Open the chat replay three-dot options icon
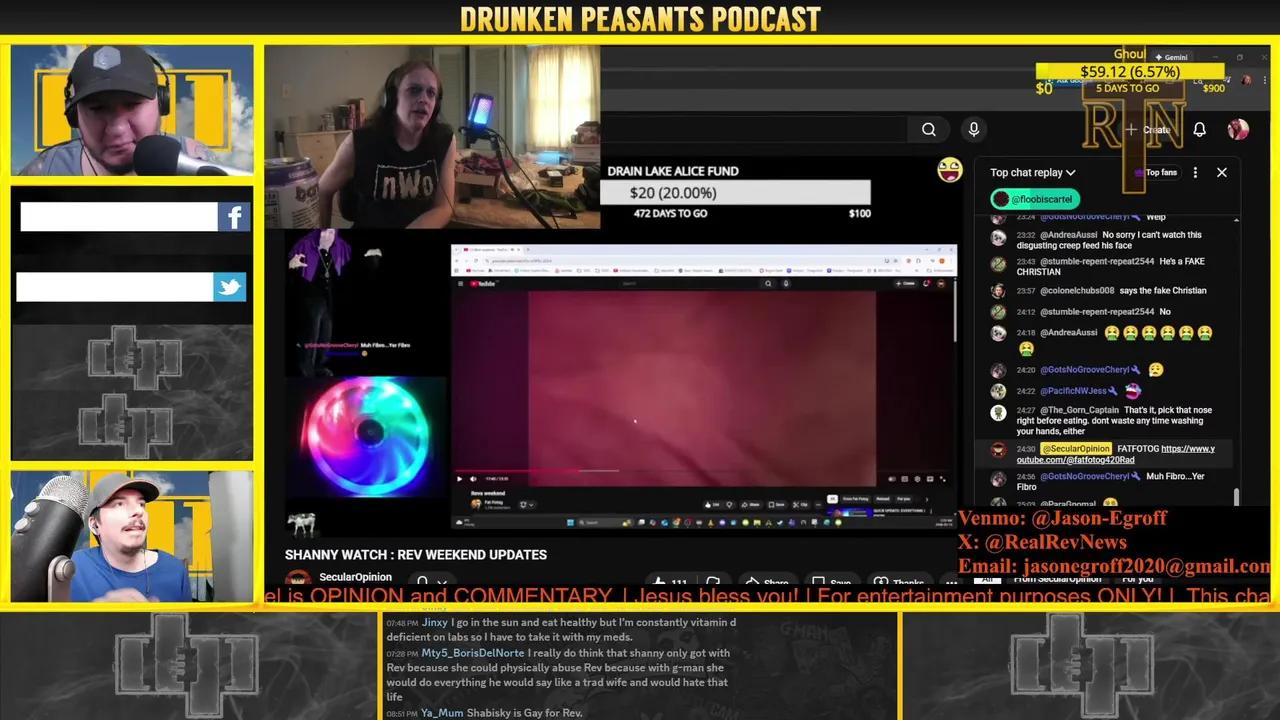Screen dimensions: 1280x720 pyautogui.click(x=1195, y=172)
